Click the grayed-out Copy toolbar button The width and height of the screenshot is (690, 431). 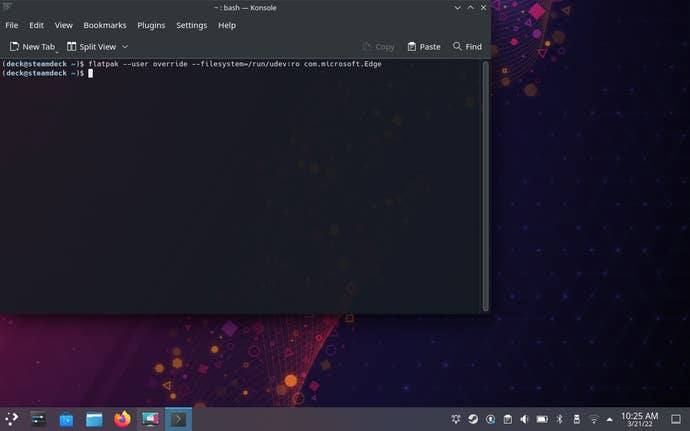point(378,47)
